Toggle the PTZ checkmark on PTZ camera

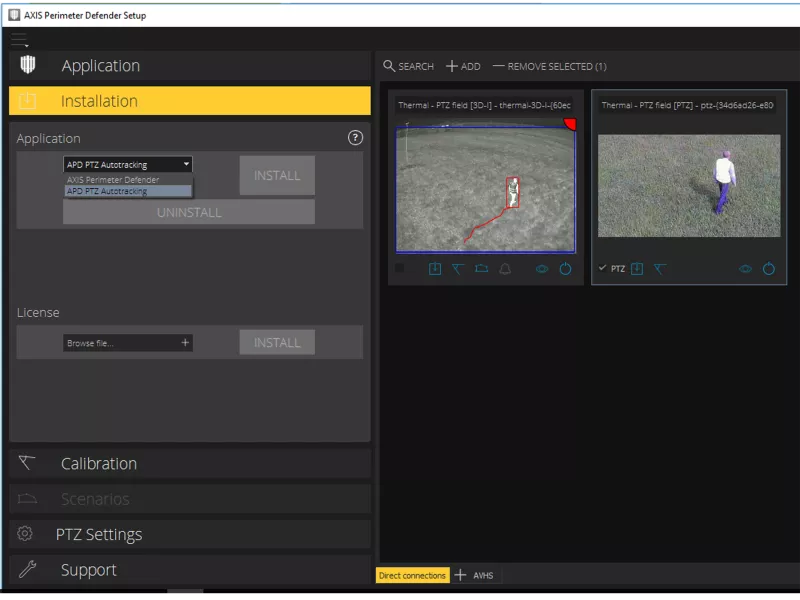click(x=602, y=268)
